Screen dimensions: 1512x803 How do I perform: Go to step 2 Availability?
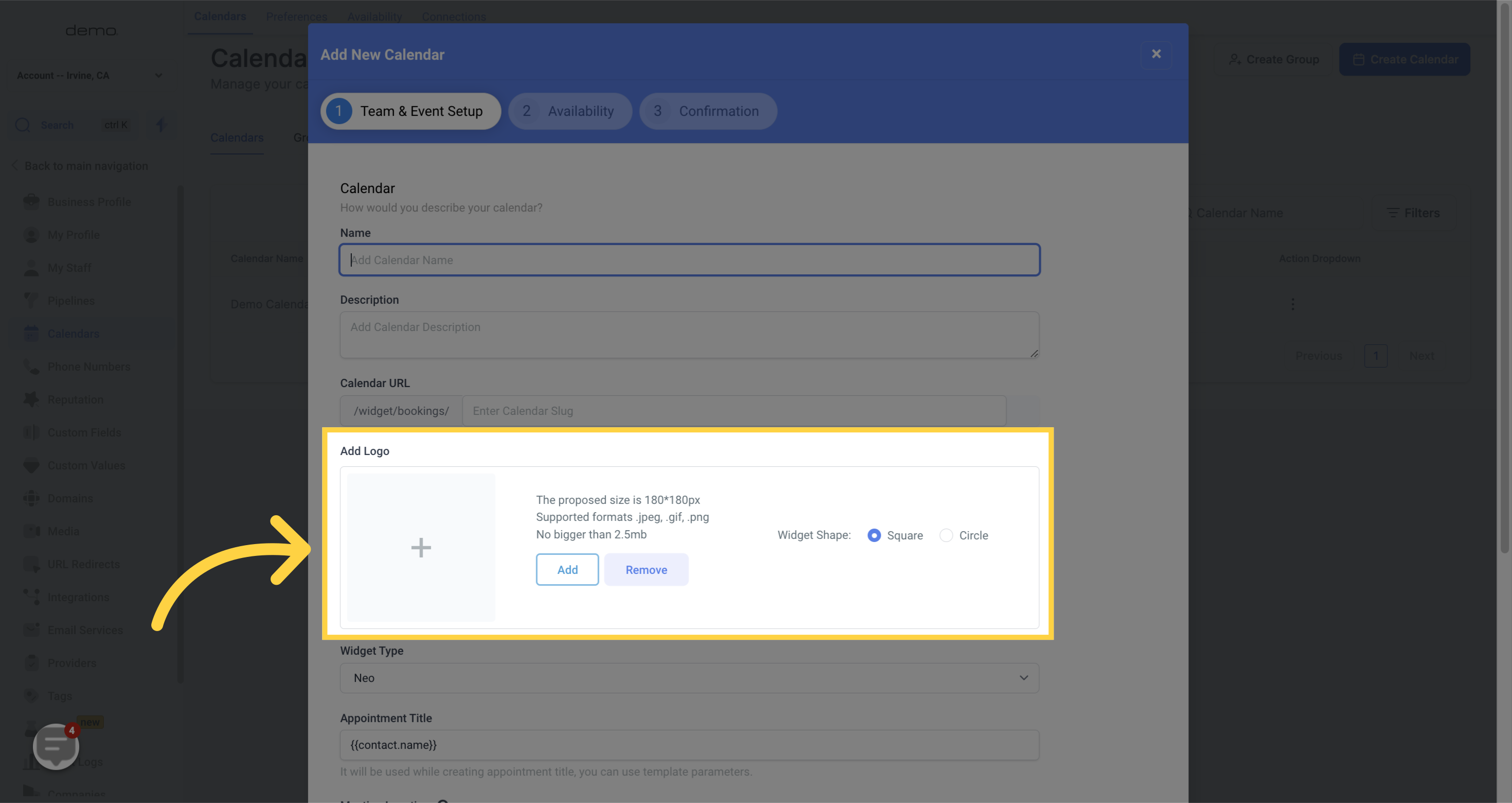pyautogui.click(x=570, y=111)
